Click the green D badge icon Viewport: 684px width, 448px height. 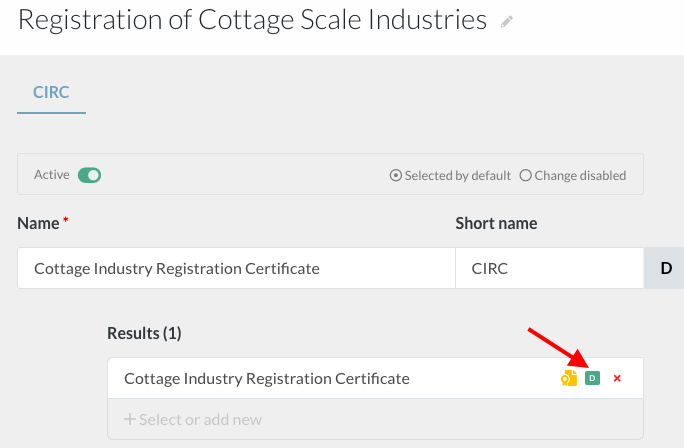592,378
